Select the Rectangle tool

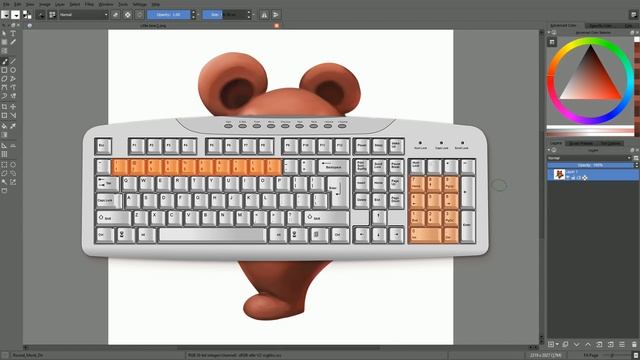pos(4,70)
